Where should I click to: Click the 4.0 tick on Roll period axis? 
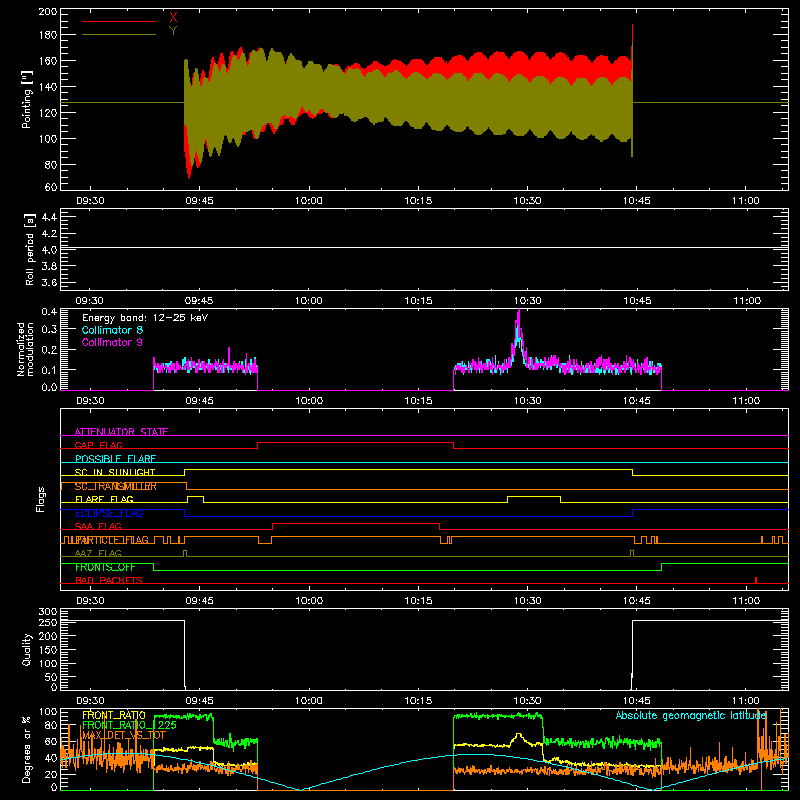coord(49,249)
